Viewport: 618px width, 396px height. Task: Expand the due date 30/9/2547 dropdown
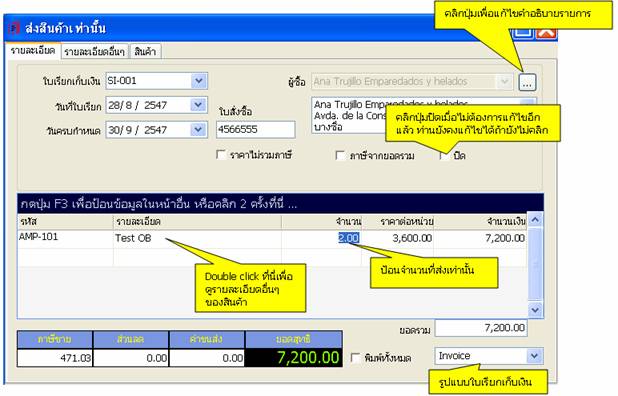point(199,130)
